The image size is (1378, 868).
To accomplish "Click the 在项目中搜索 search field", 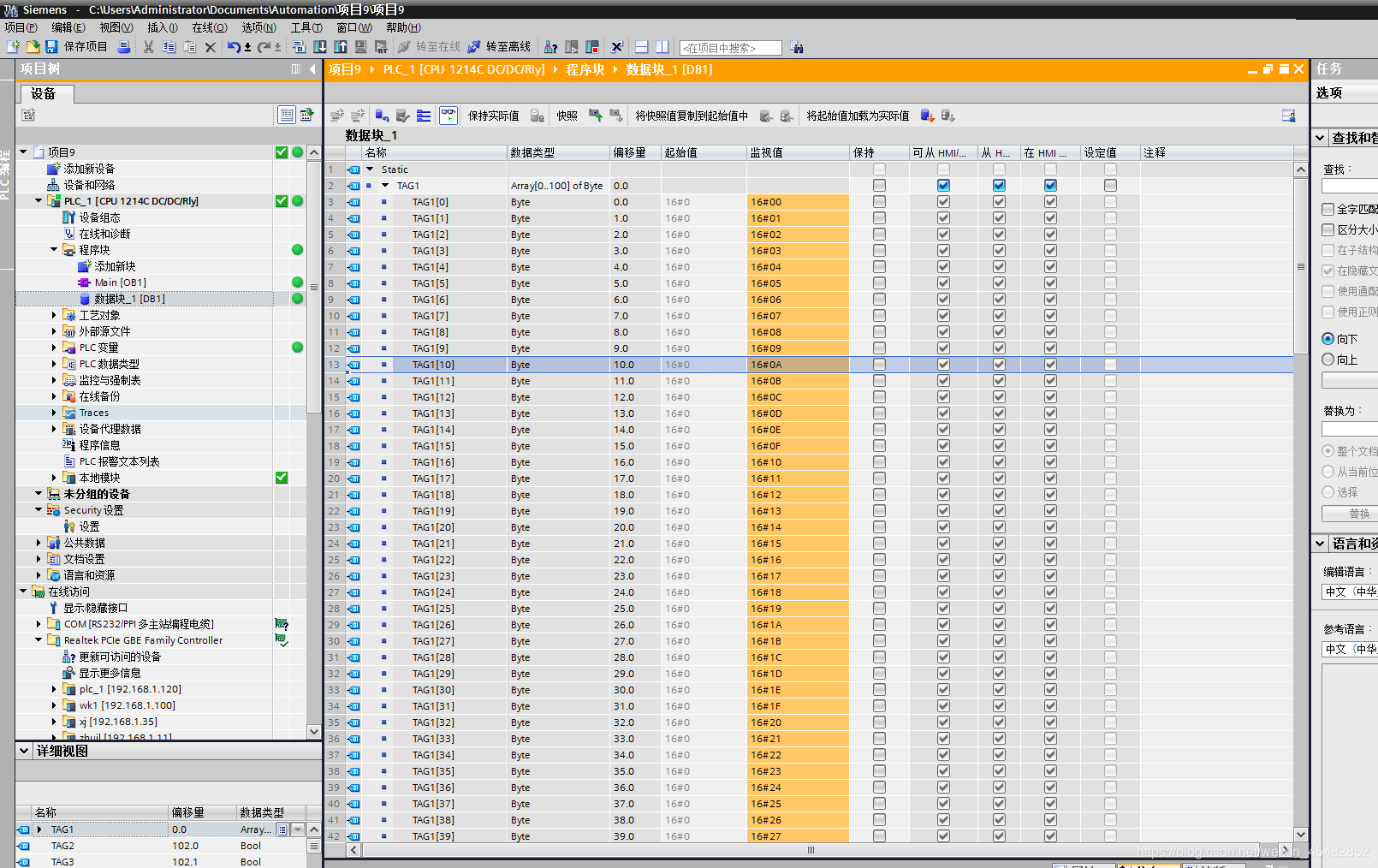I will point(731,48).
